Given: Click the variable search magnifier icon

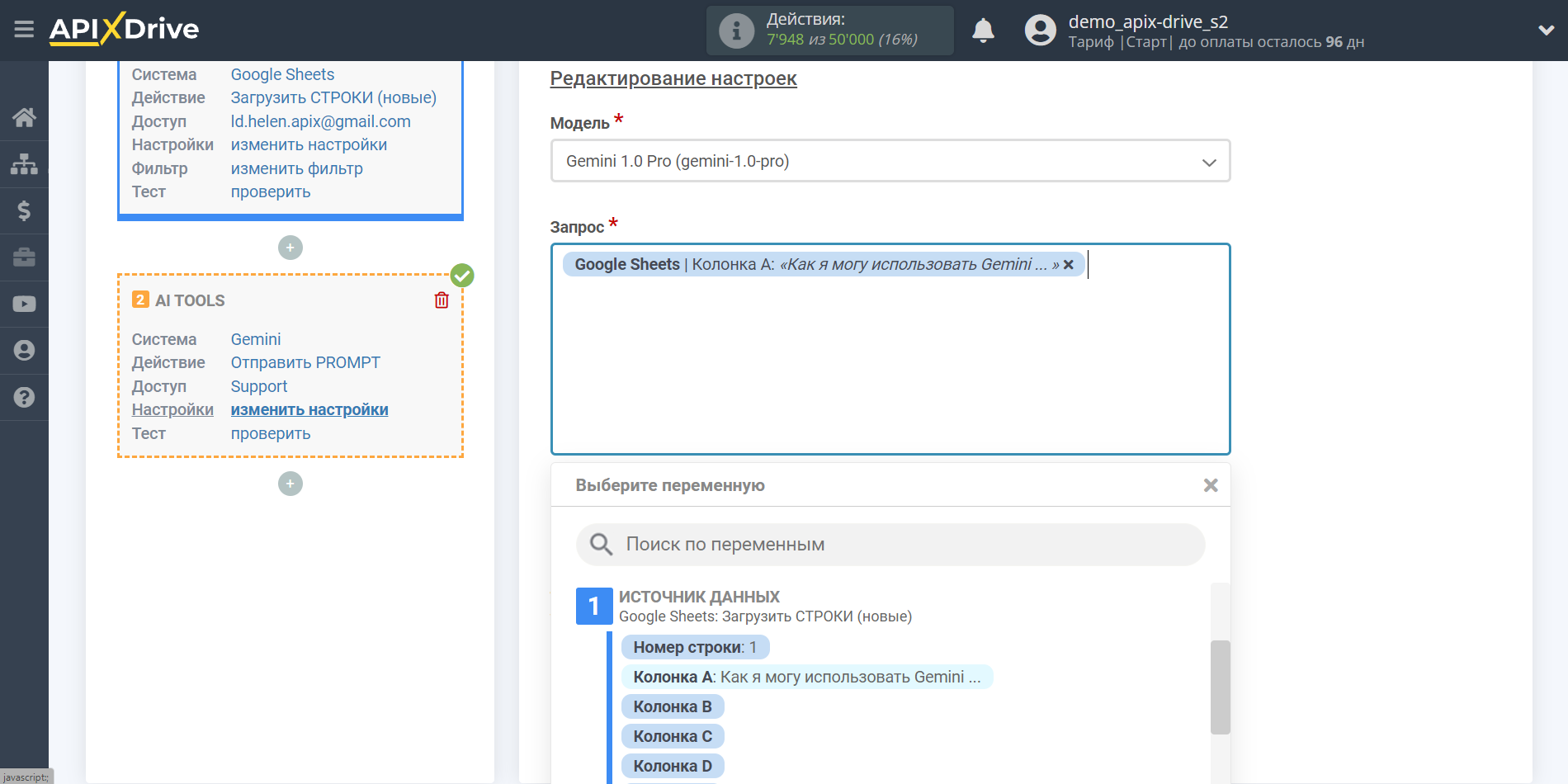Looking at the screenshot, I should point(601,544).
